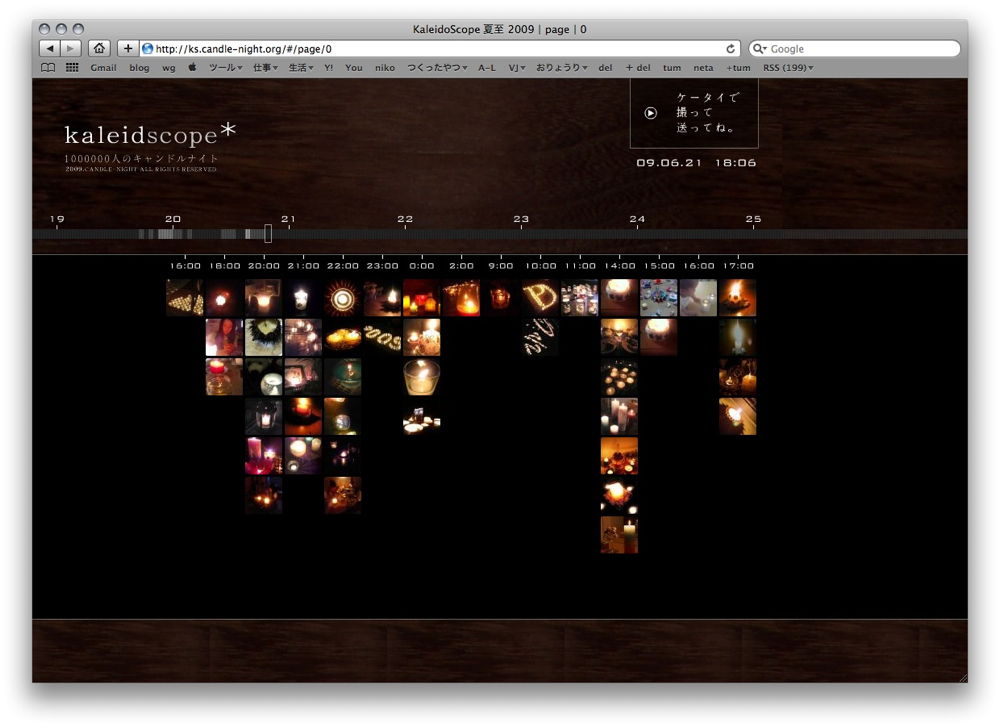The image size is (1000, 727).
Task: Click the 20:00 column header
Action: (x=264, y=266)
